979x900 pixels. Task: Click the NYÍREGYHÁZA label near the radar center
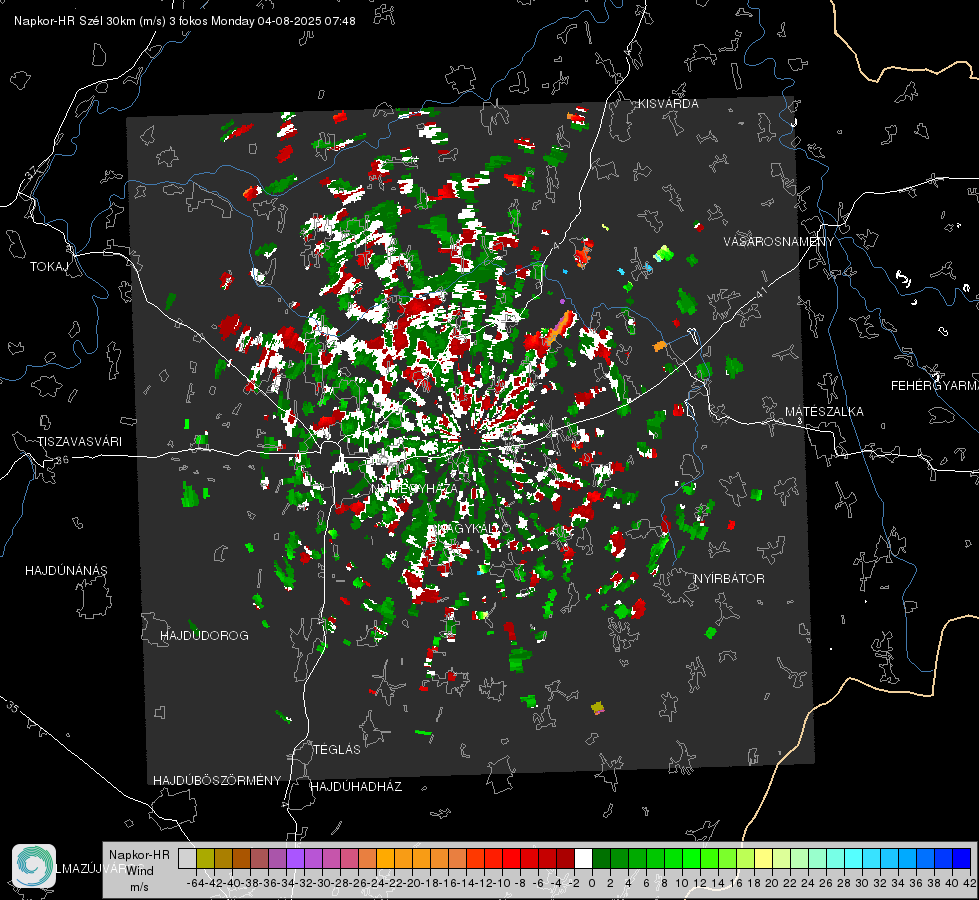coord(415,488)
